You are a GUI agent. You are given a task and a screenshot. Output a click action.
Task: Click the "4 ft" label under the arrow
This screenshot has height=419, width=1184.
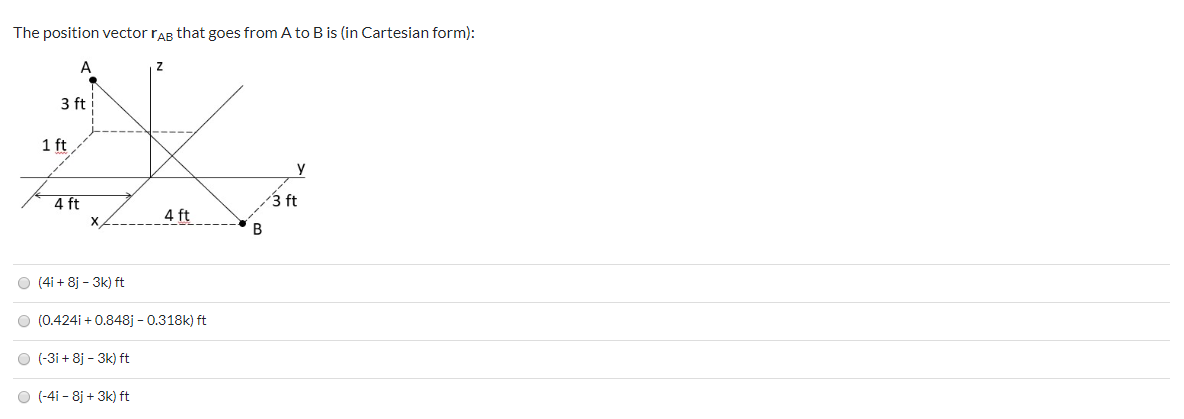tap(67, 204)
